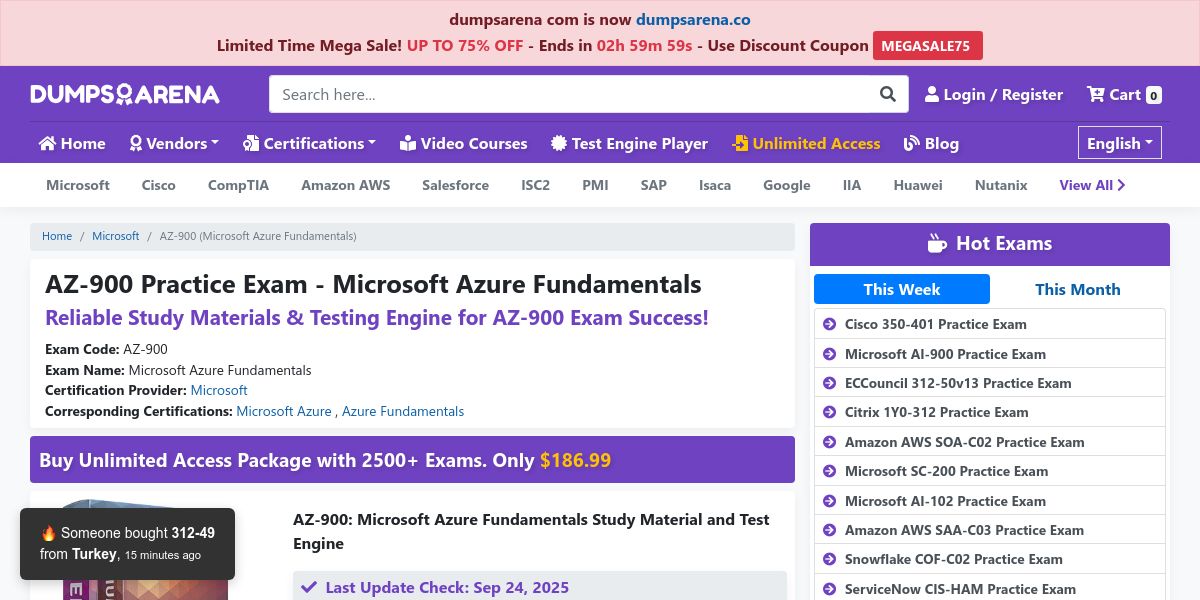Image resolution: width=1200 pixels, height=600 pixels.
Task: Click the arrow icon beside Amazon AWS SAA-C03
Action: click(x=829, y=530)
